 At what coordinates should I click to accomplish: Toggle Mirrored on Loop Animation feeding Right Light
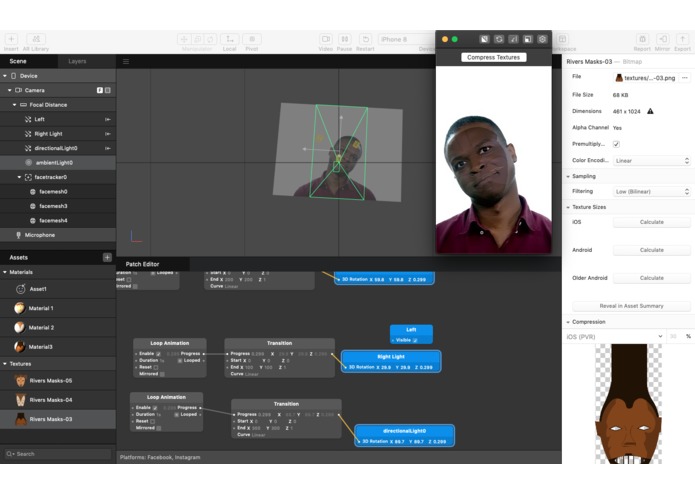click(x=162, y=374)
